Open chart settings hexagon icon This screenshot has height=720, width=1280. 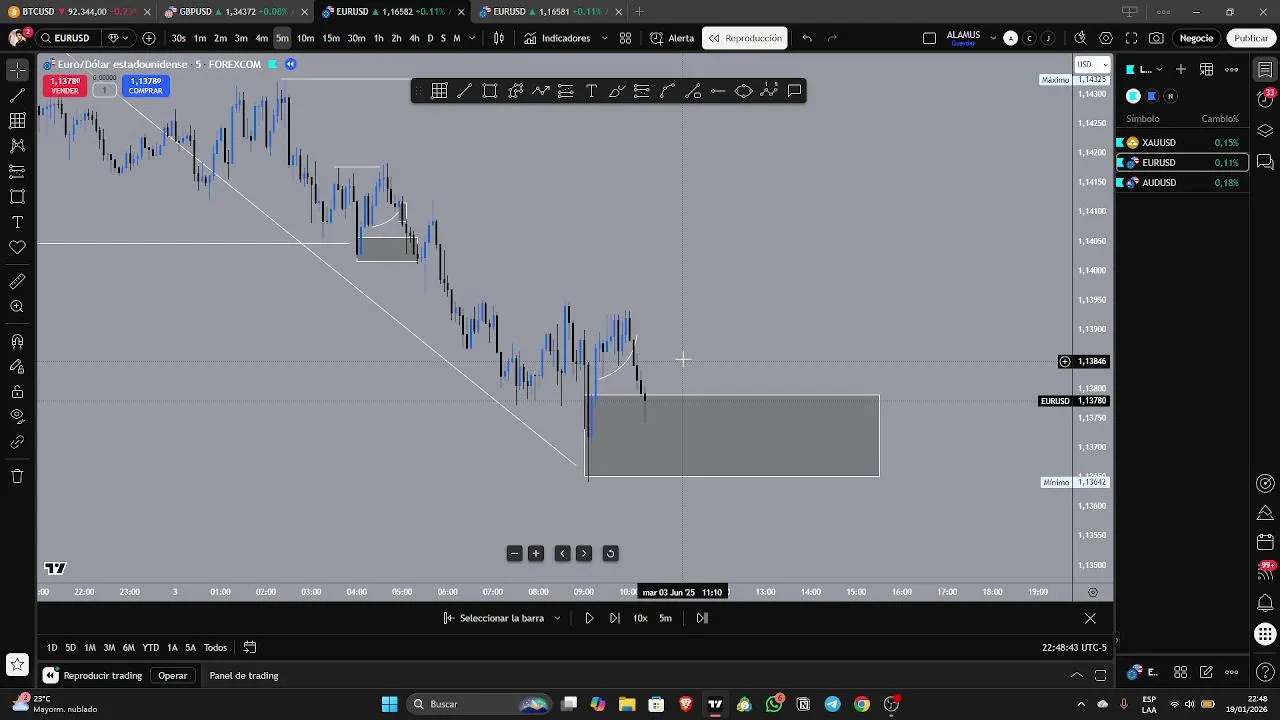pos(1105,38)
